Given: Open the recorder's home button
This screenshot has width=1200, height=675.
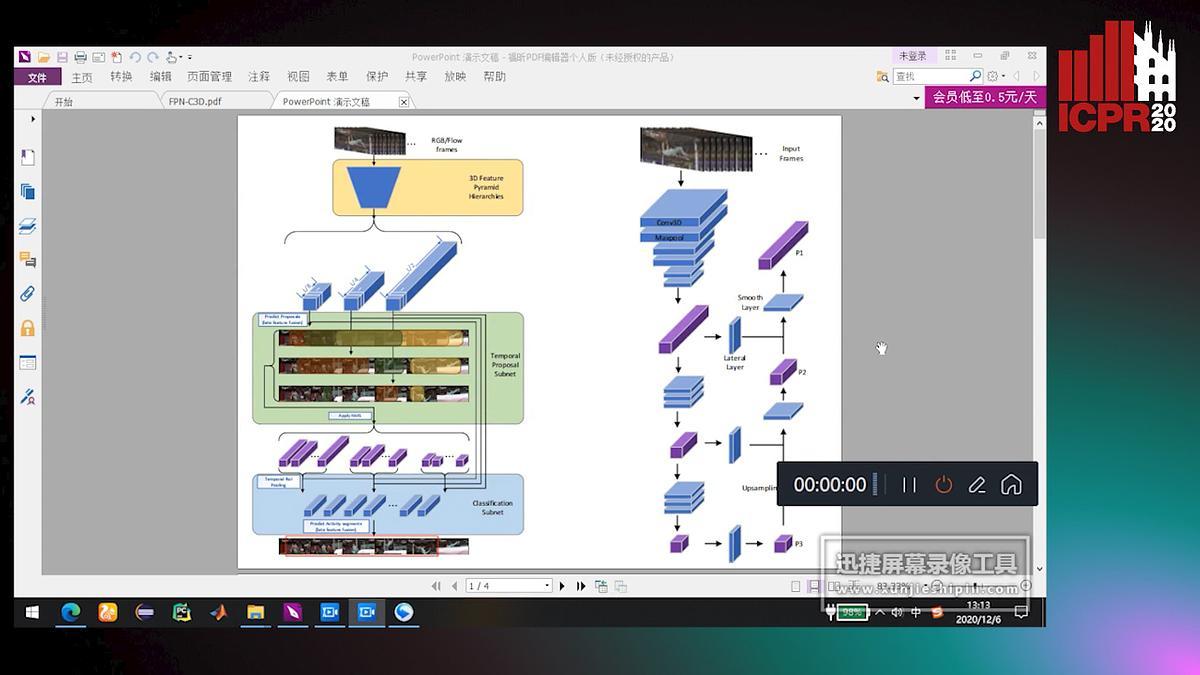Looking at the screenshot, I should click(1011, 484).
